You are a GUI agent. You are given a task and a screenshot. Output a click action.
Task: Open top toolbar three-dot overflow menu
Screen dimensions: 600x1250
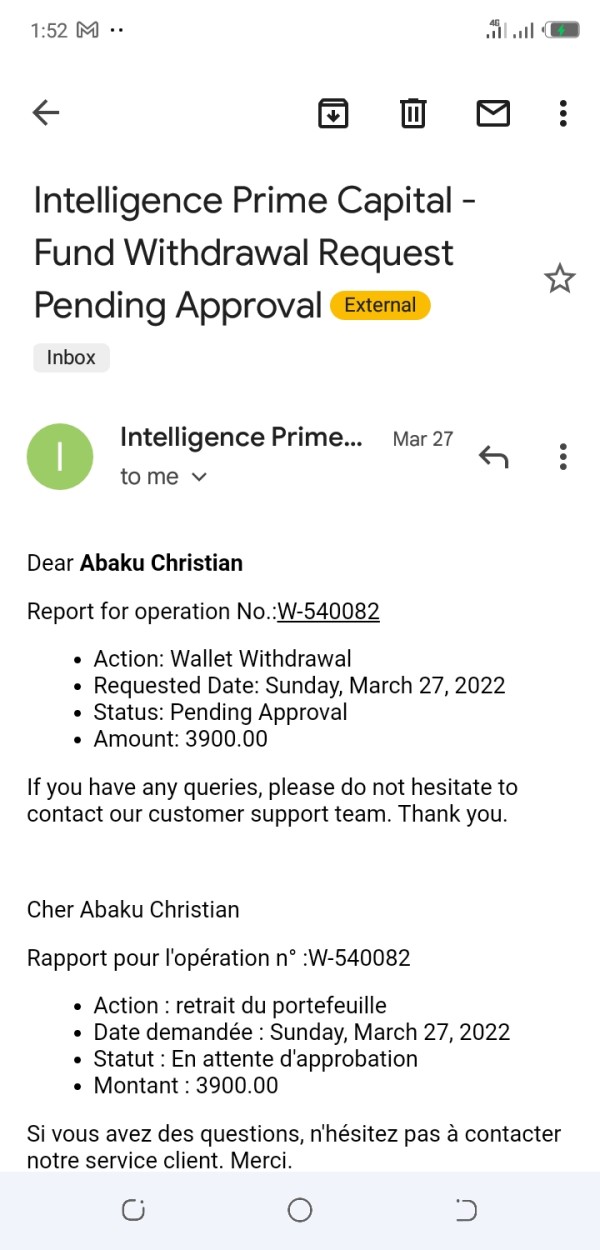563,113
